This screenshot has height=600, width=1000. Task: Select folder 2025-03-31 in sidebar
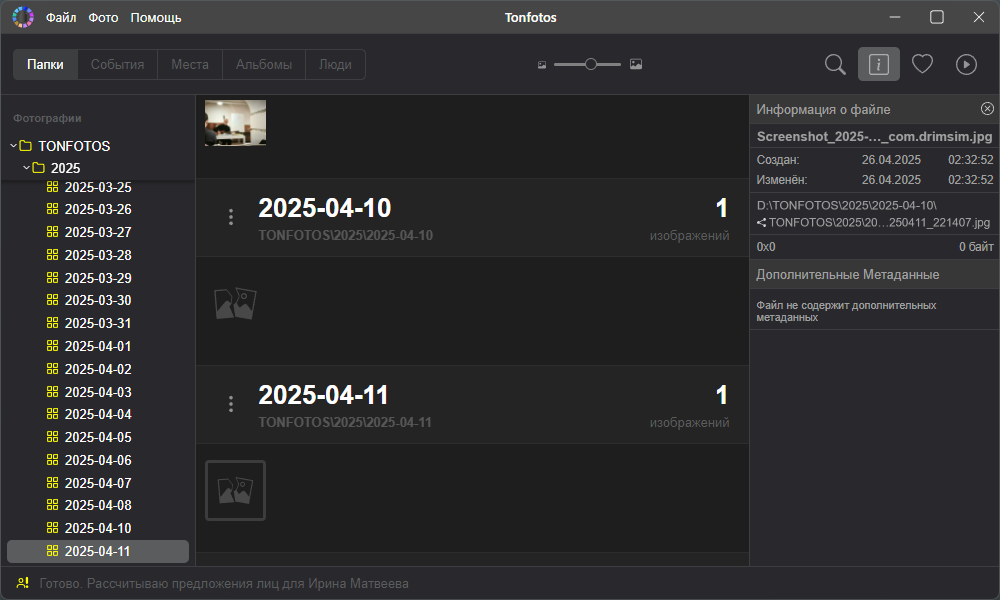coord(98,323)
